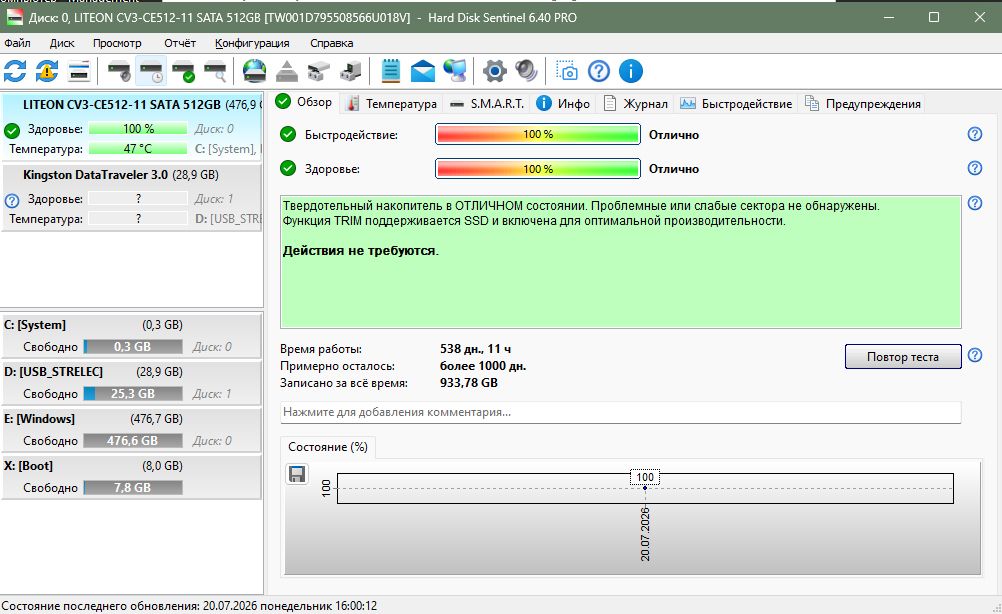Click the blue refresh arrows toolbar icon
1002x614 pixels.
pos(15,71)
